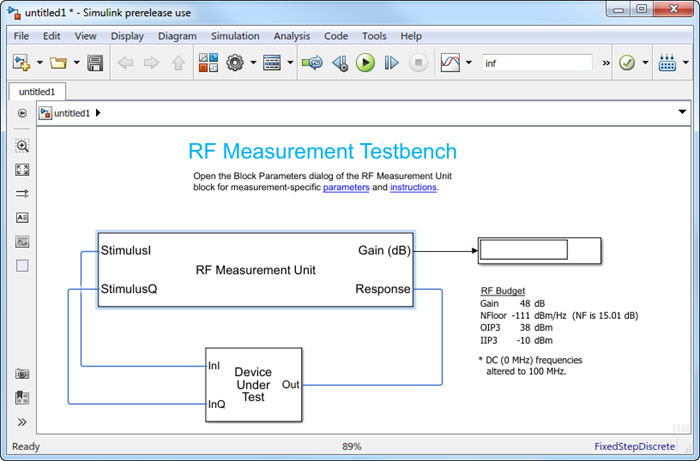This screenshot has height=461, width=700.
Task: Click the Screenshot camera palette icon
Action: pos(22,374)
